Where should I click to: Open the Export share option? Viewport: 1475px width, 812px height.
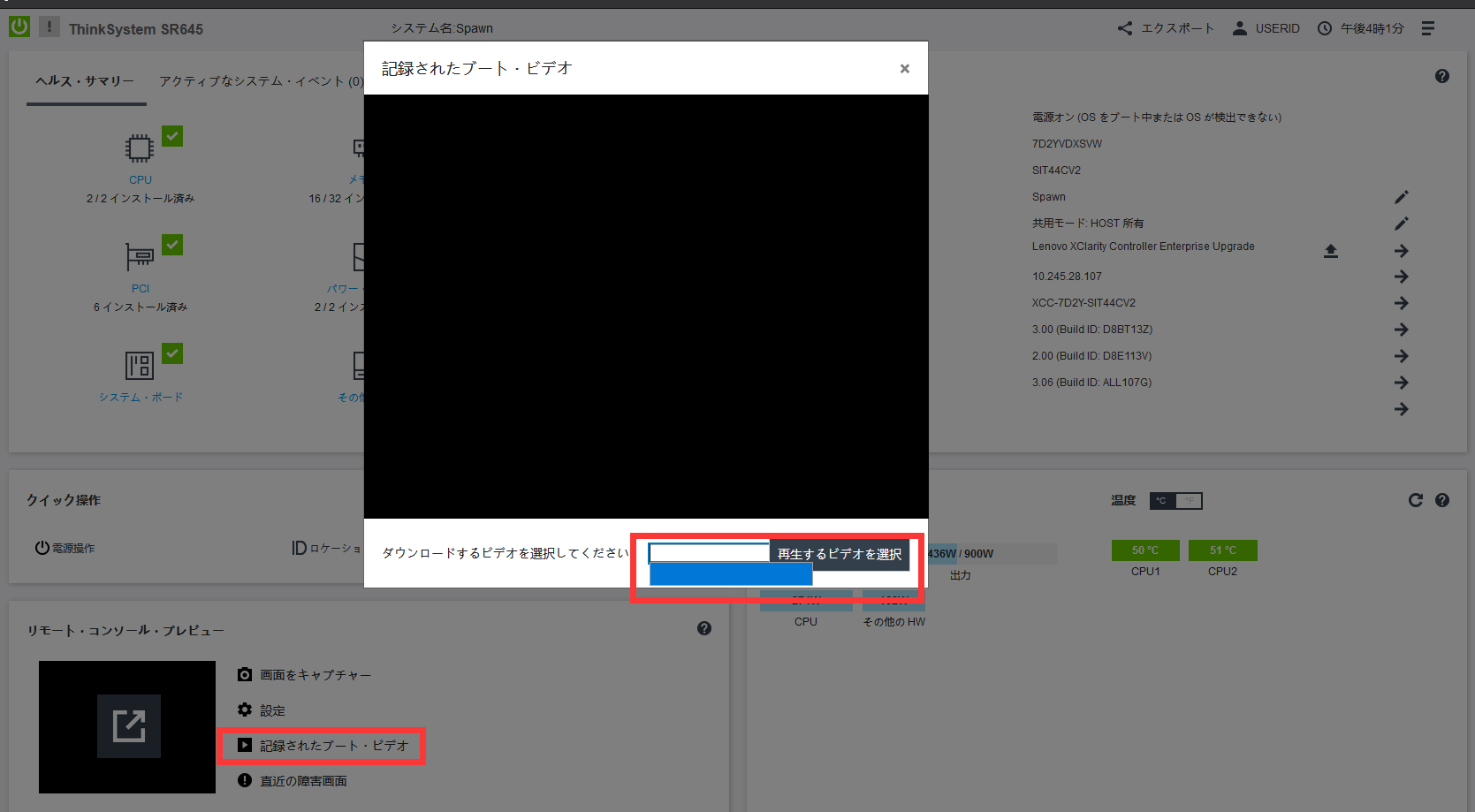[x=1165, y=28]
